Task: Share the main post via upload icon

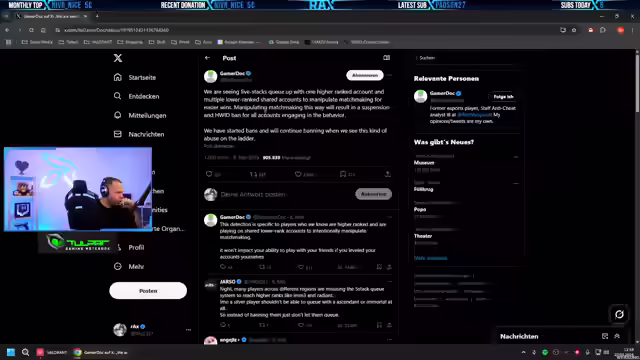Action: click(x=387, y=174)
